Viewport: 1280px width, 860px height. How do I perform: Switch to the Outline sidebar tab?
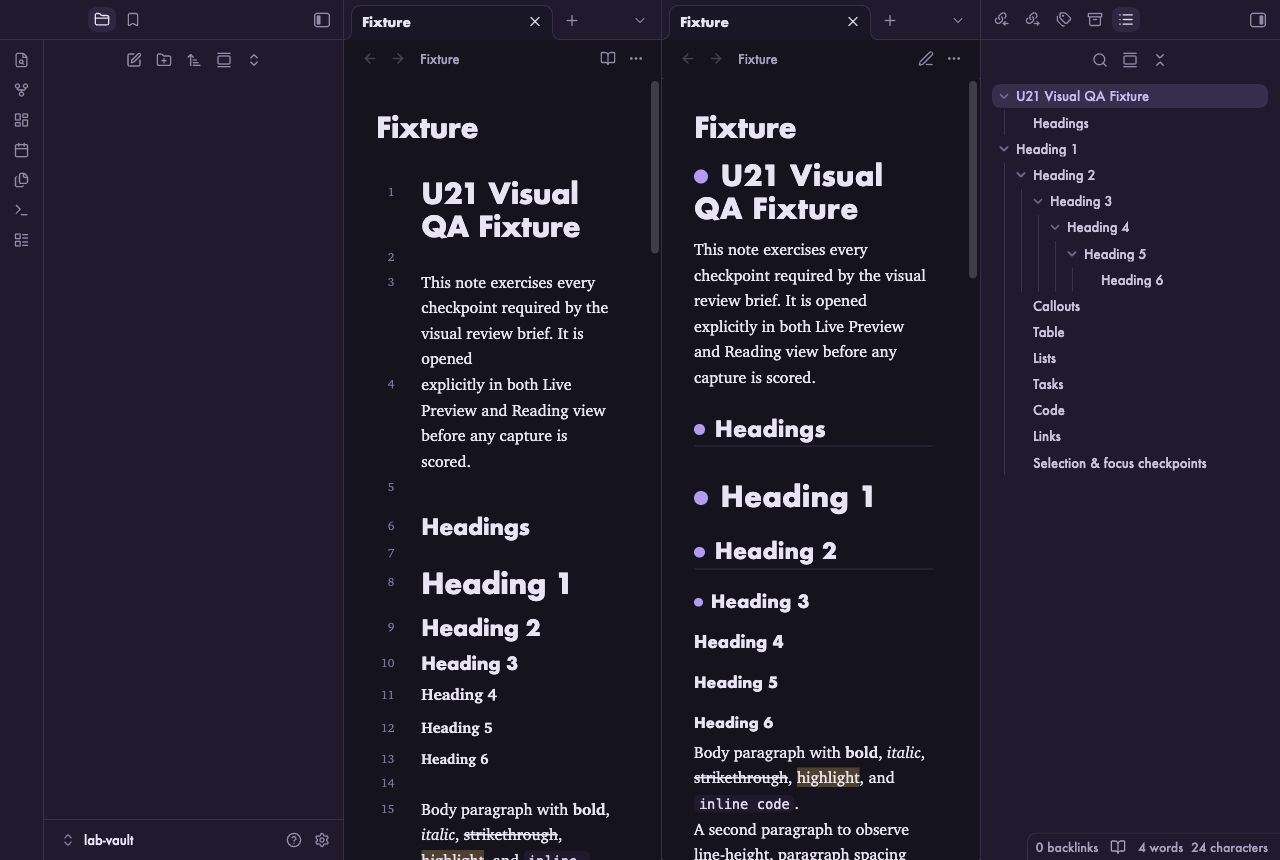1126,20
